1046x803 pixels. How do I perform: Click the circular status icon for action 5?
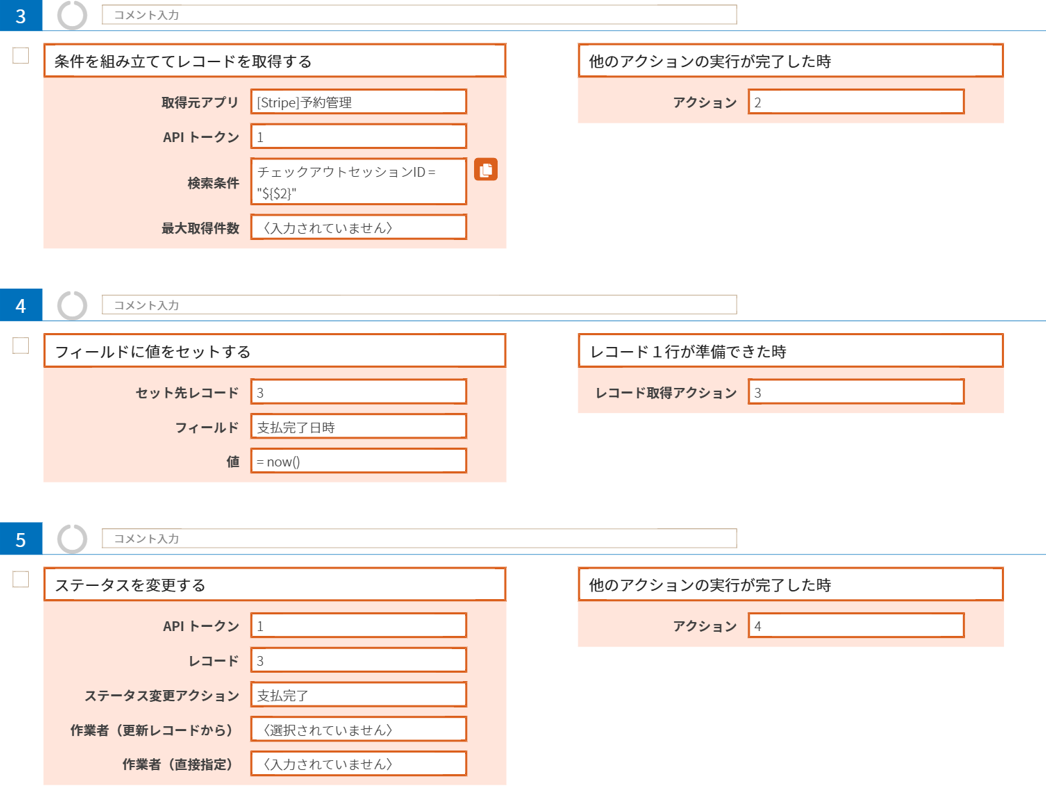click(x=72, y=539)
